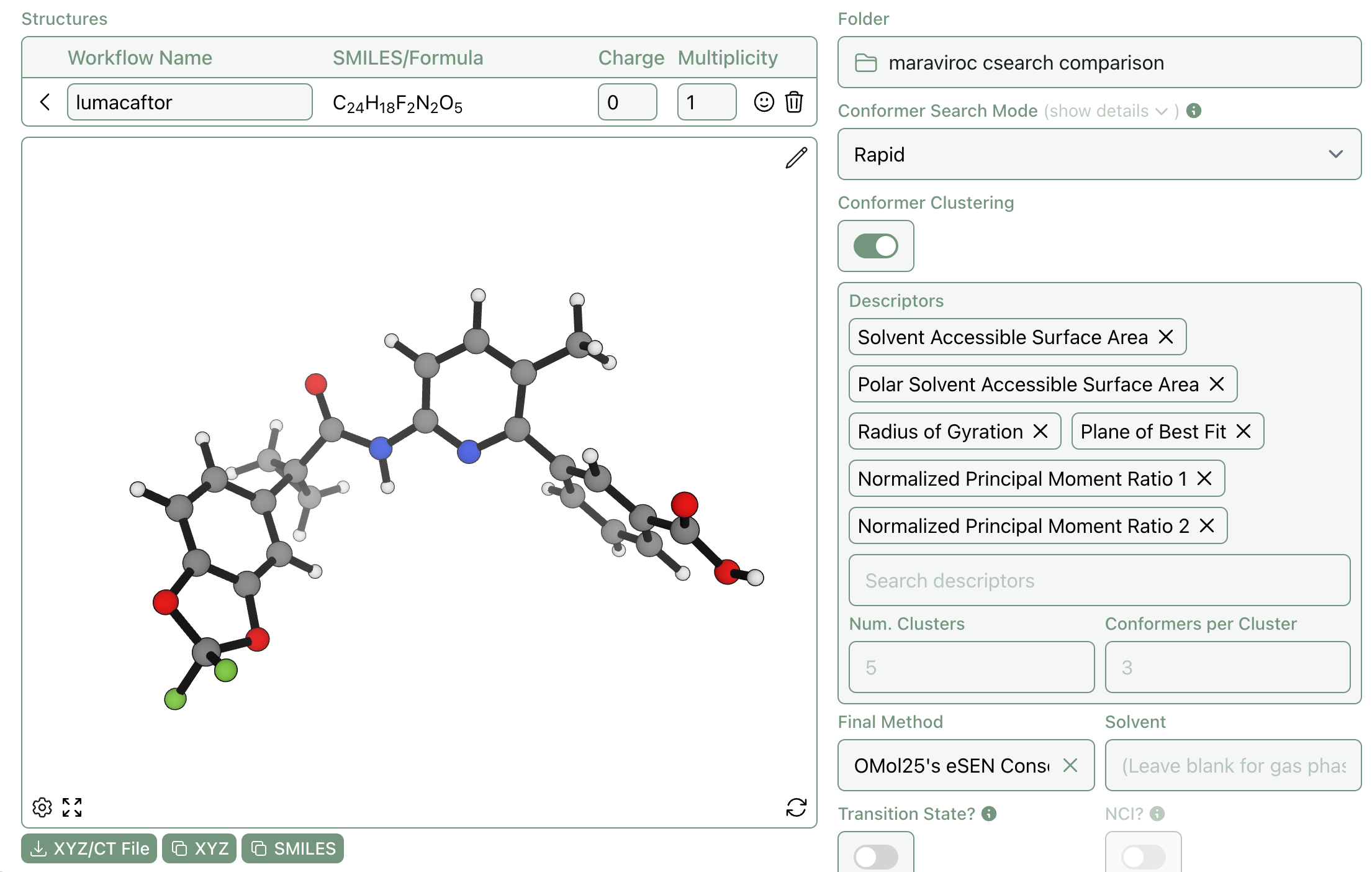Image resolution: width=1372 pixels, height=872 pixels.
Task: Click the smiley face icon
Action: (x=764, y=102)
